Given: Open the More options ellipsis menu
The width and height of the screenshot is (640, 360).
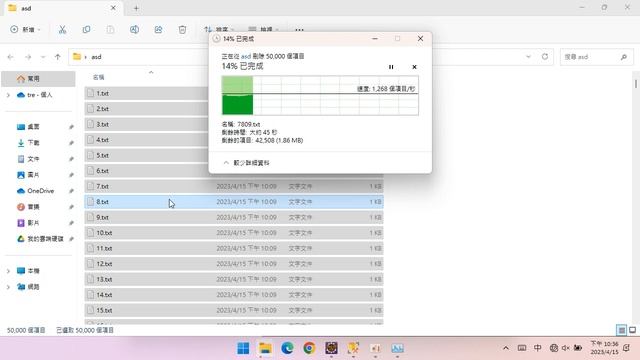Looking at the screenshot, I should coord(299,30).
